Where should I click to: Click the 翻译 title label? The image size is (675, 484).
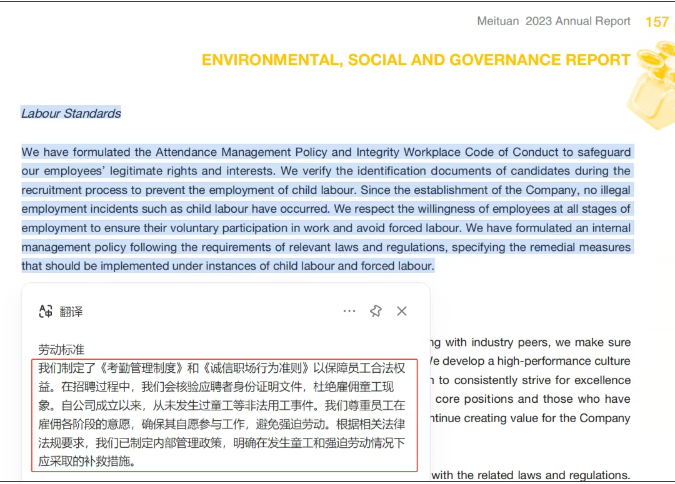[x=71, y=311]
